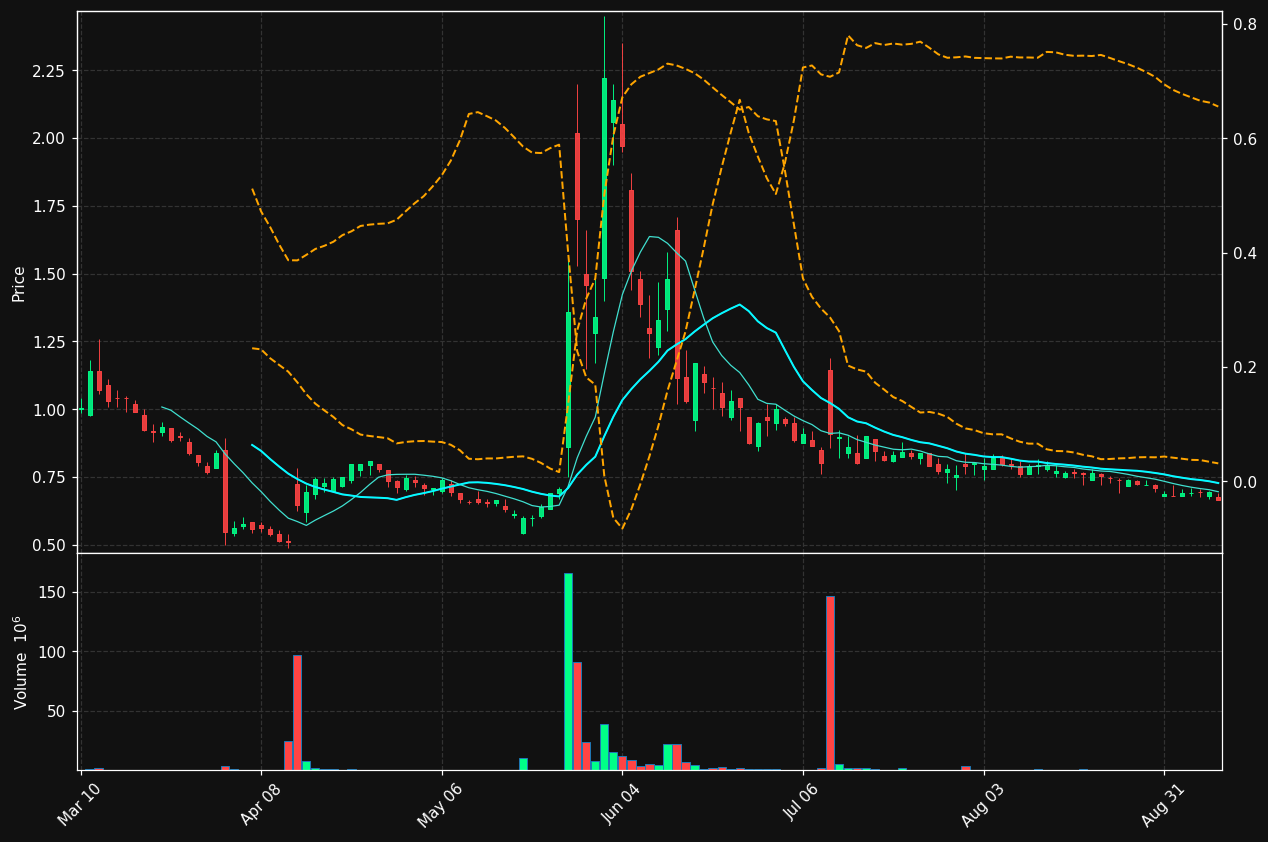Click the 0.2 right axis tick

click(1244, 367)
